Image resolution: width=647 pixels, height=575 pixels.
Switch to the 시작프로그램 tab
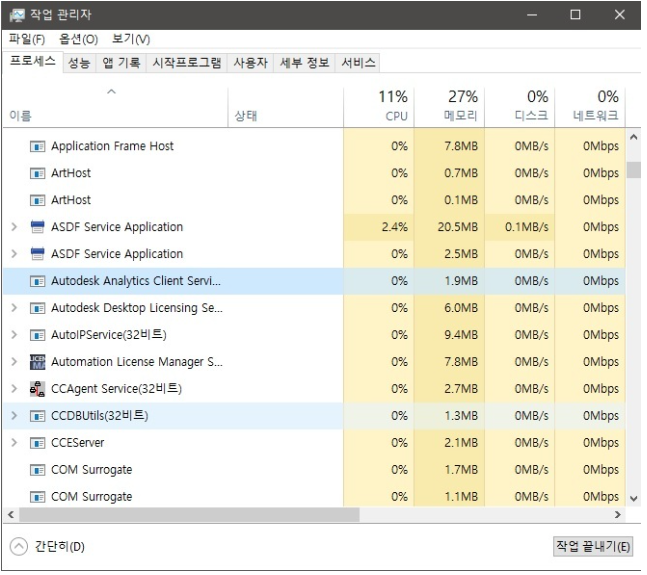187,63
